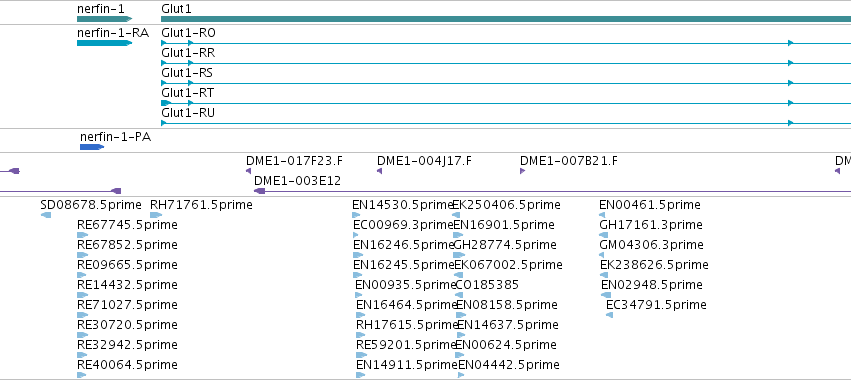Viewport: 851px width, 380px height.
Task: Select the DME1-003E12 feature arrowhead
Action: (x=259, y=191)
